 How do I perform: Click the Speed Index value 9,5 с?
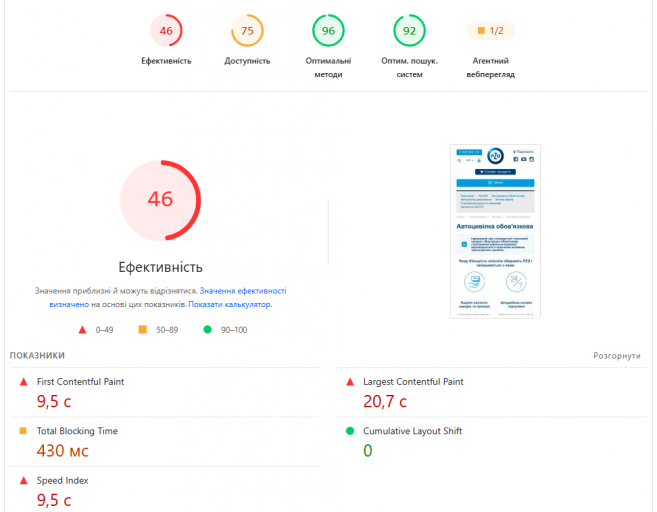54,500
